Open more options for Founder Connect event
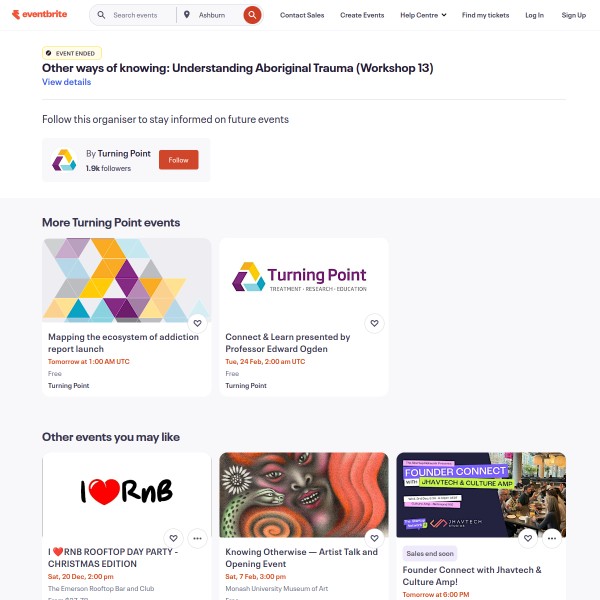600x600 pixels. pyautogui.click(x=552, y=538)
